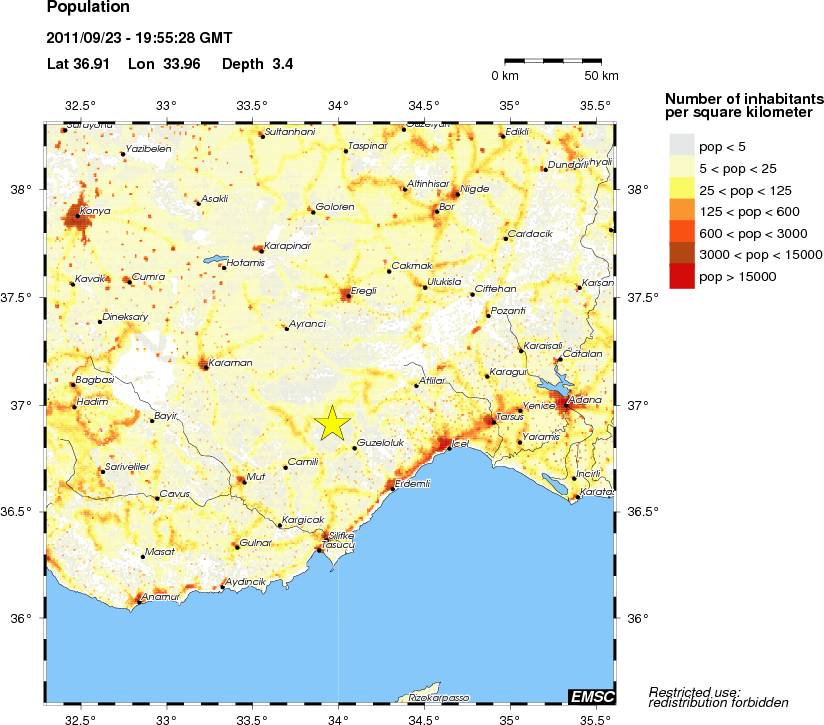Click the yellow epicenter star

click(333, 424)
